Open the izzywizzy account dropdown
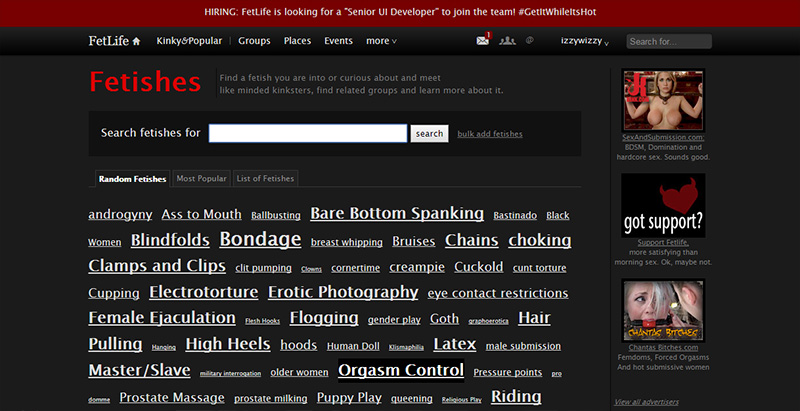Screen dimensions: 800x411 click(x=586, y=41)
